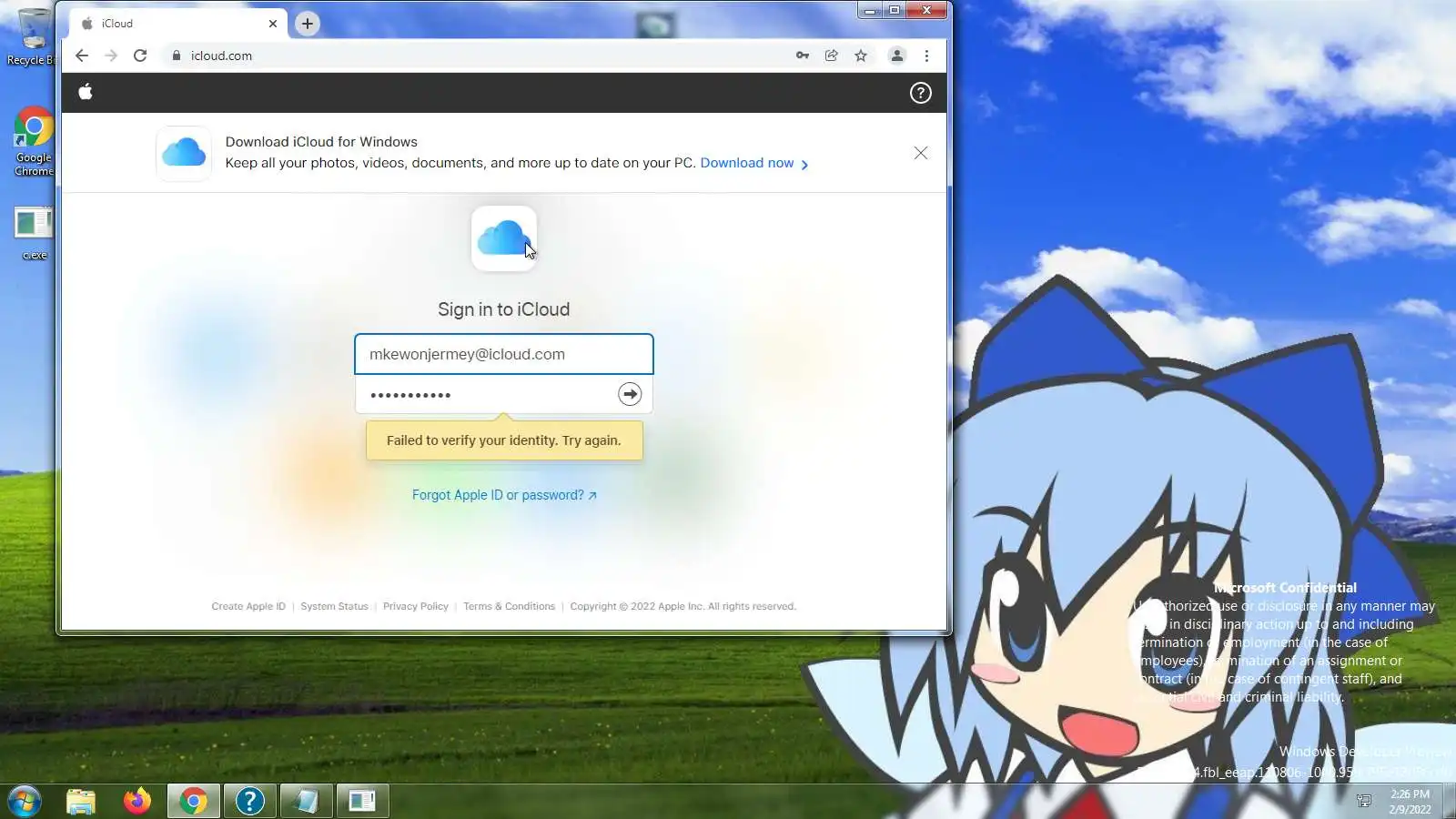1456x819 pixels.
Task: Open a new tab with plus button
Action: tap(308, 24)
